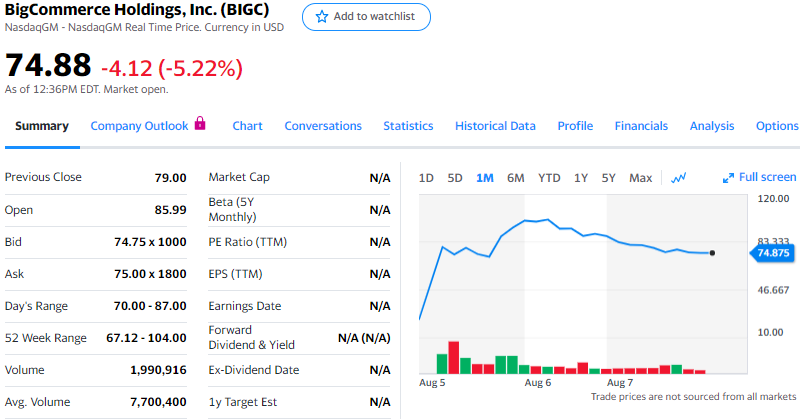Image resolution: width=800 pixels, height=419 pixels.
Task: Click the Previous Close value 79.00
Action: [170, 178]
